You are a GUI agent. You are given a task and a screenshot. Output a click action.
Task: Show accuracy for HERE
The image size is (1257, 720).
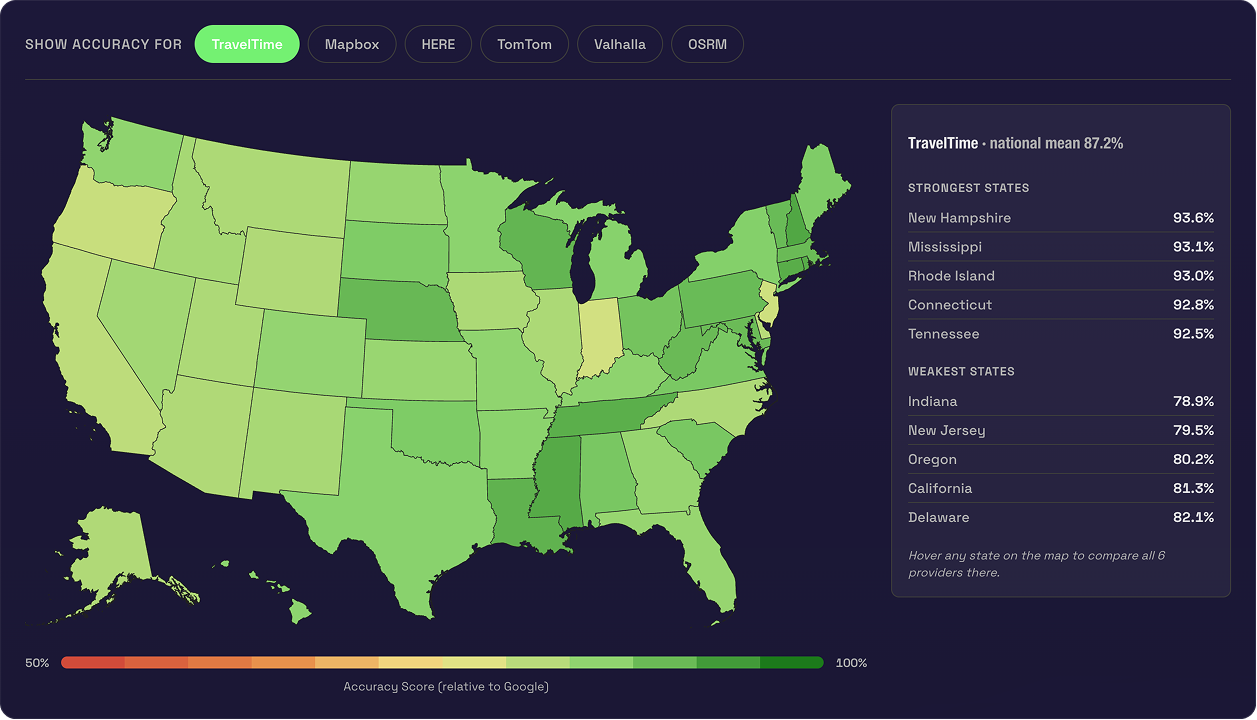coord(438,44)
